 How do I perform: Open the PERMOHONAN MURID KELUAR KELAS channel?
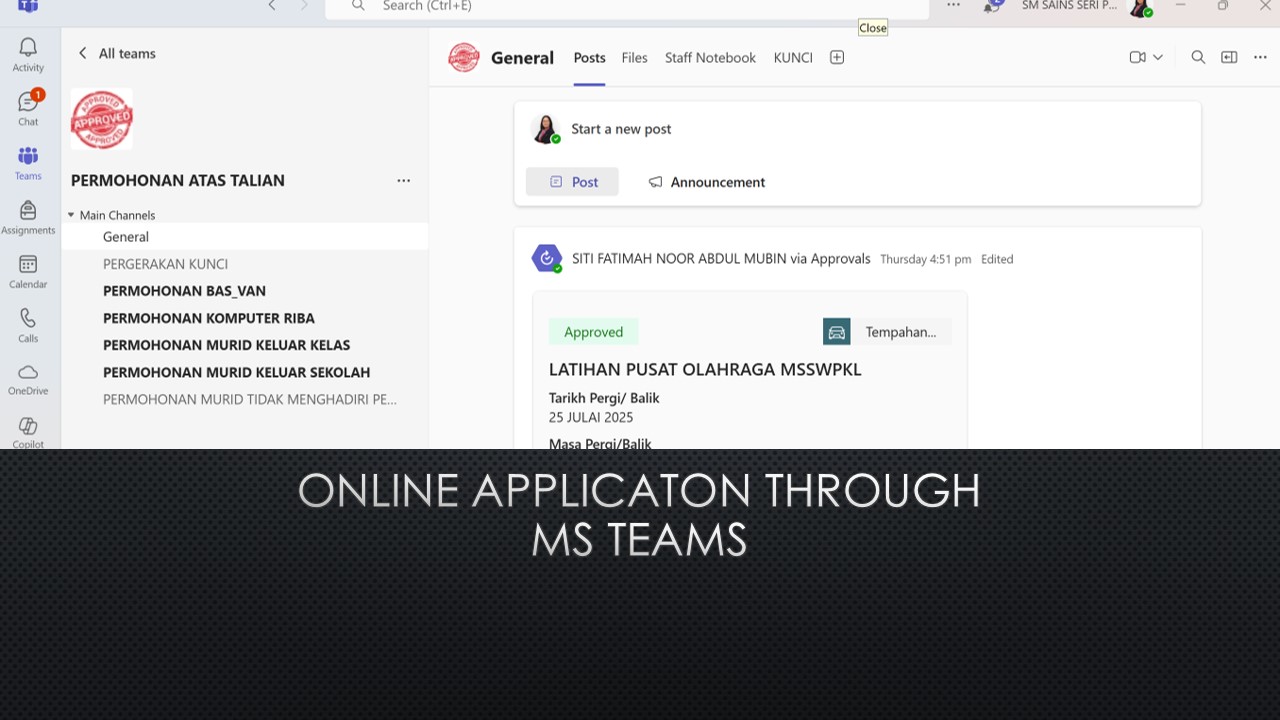[245, 345]
